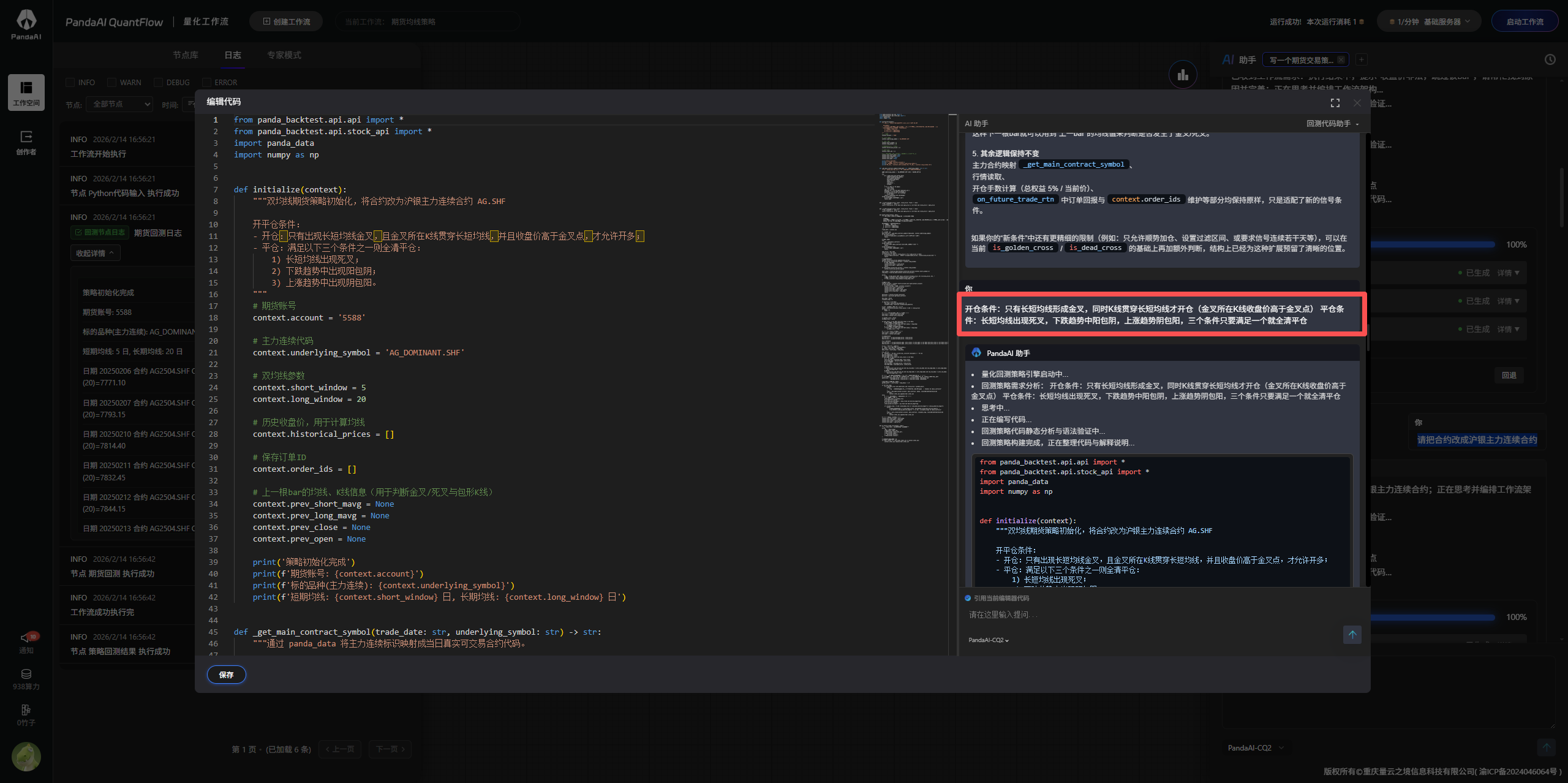The image size is (1568, 783).
Task: Click the 938算力 compute power icon
Action: tap(26, 679)
